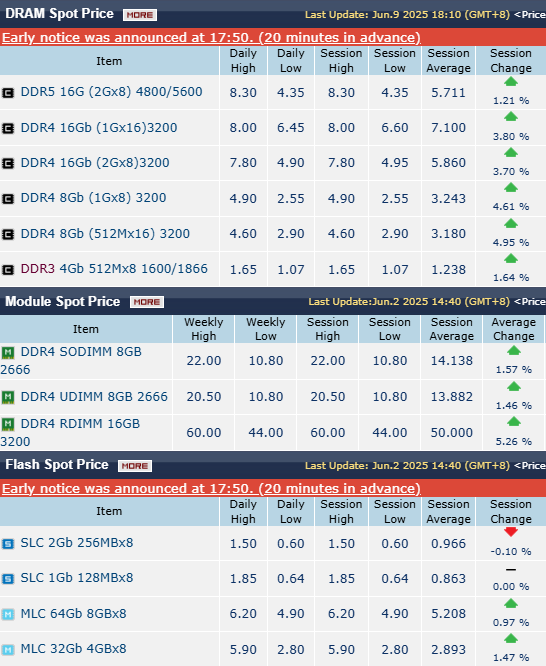This screenshot has height=666, width=546.
Task: Open MLC 32Gb 4GBx8 flash link
Action: [74, 649]
